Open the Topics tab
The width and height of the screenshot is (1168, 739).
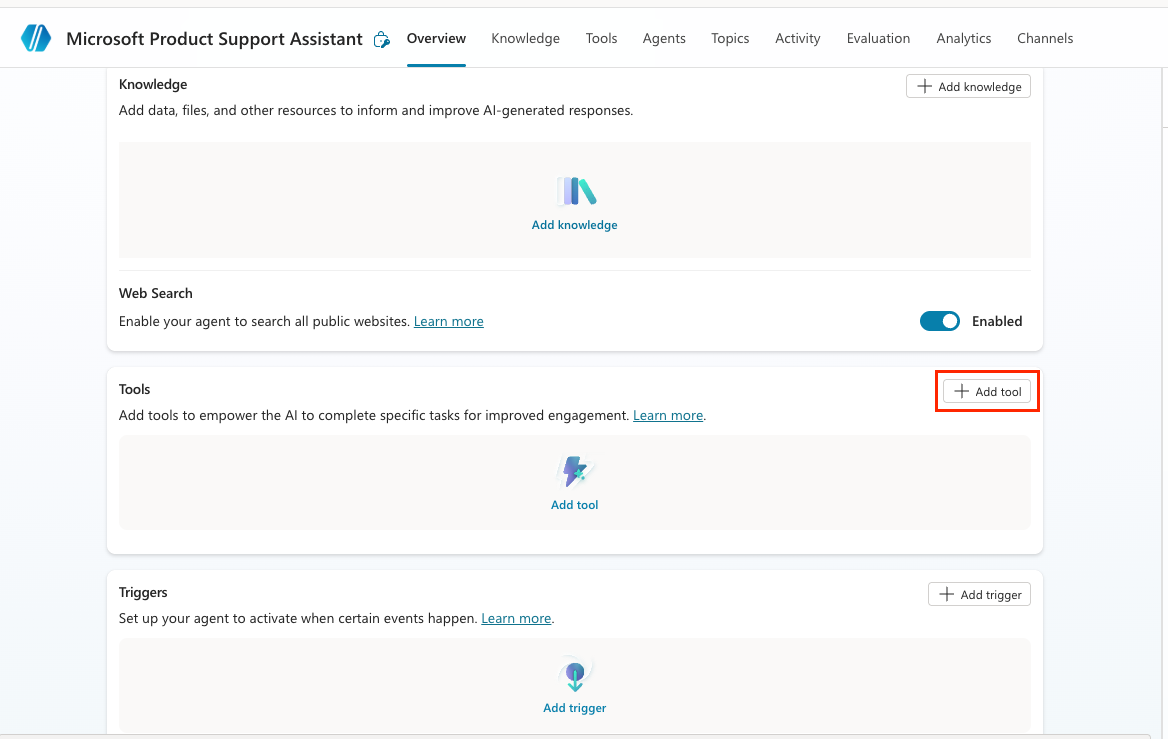pos(730,38)
